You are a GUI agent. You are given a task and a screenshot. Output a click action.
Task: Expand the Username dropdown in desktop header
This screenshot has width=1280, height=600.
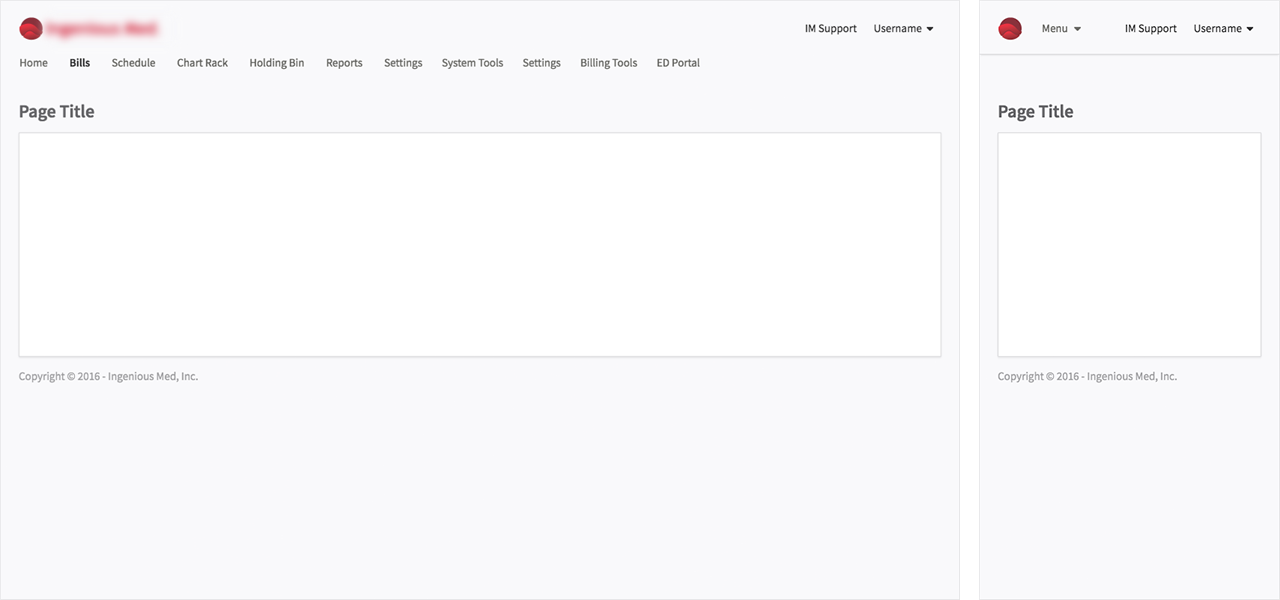tap(902, 28)
